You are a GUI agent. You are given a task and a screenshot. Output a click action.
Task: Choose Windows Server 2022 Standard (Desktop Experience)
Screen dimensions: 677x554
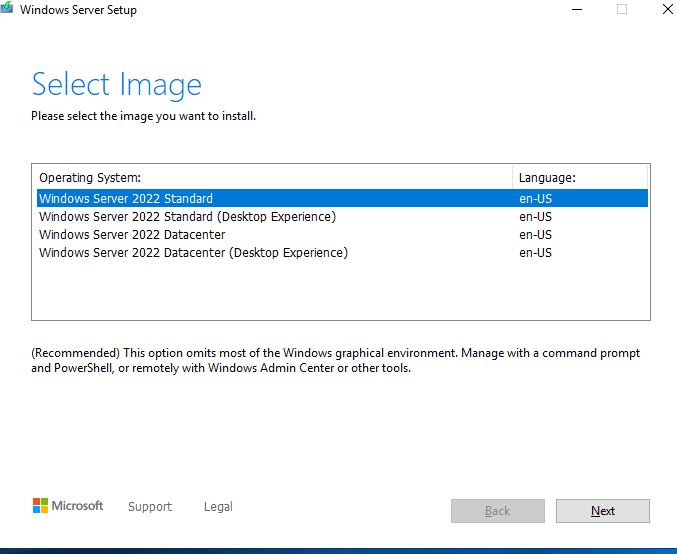[187, 217]
